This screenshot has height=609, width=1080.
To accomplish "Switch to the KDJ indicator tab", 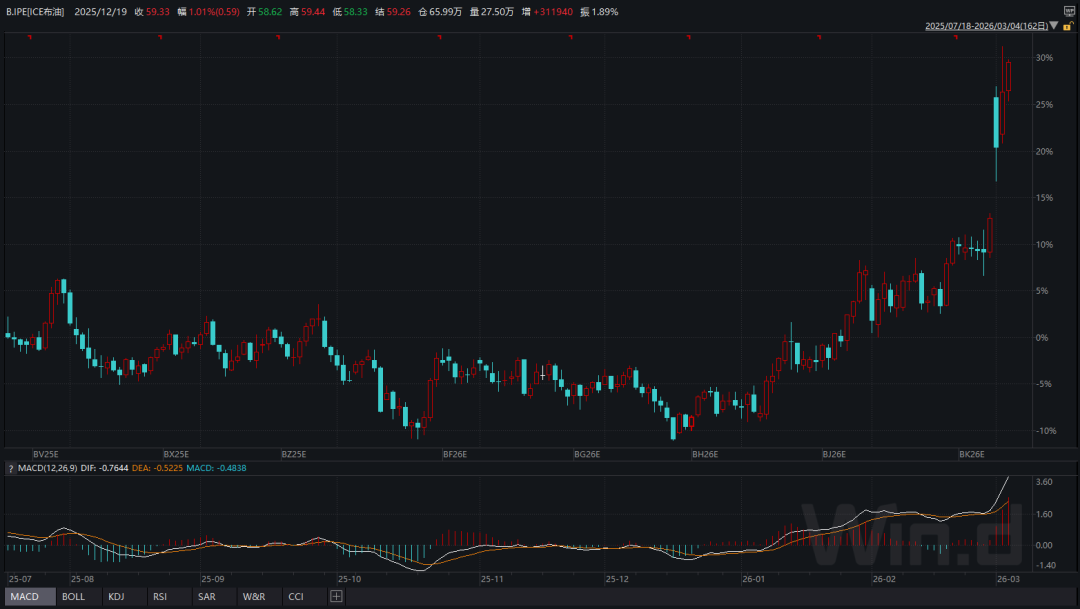I will 117,597.
